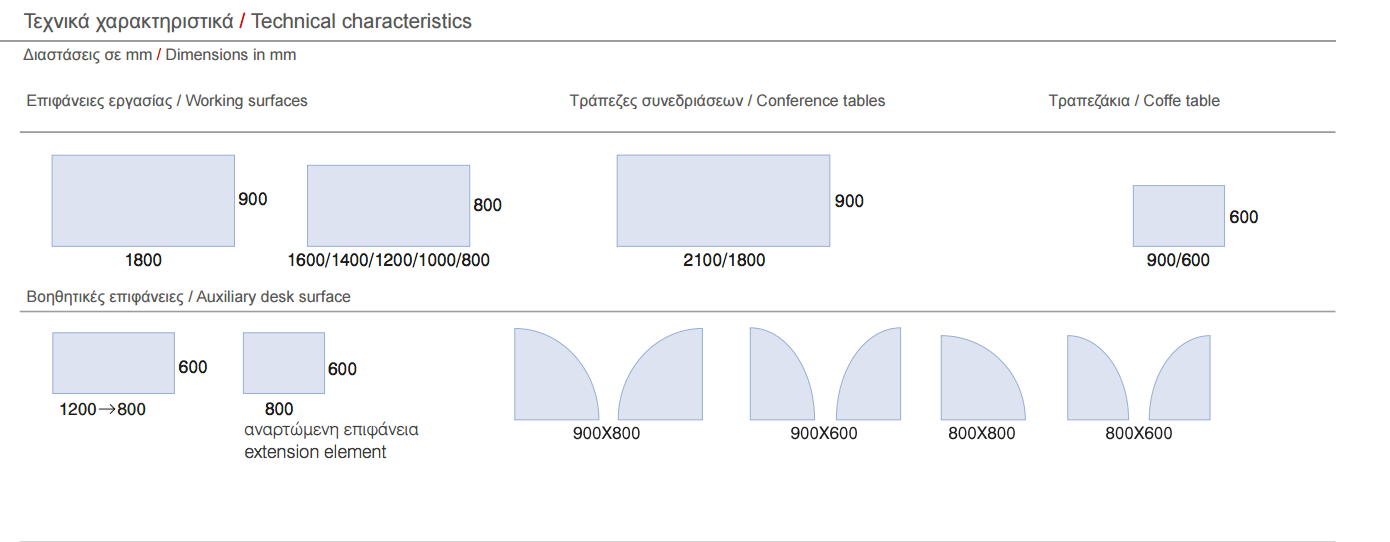Select the 800-deep working surface rectangle
The image size is (1390, 542).
(x=388, y=205)
